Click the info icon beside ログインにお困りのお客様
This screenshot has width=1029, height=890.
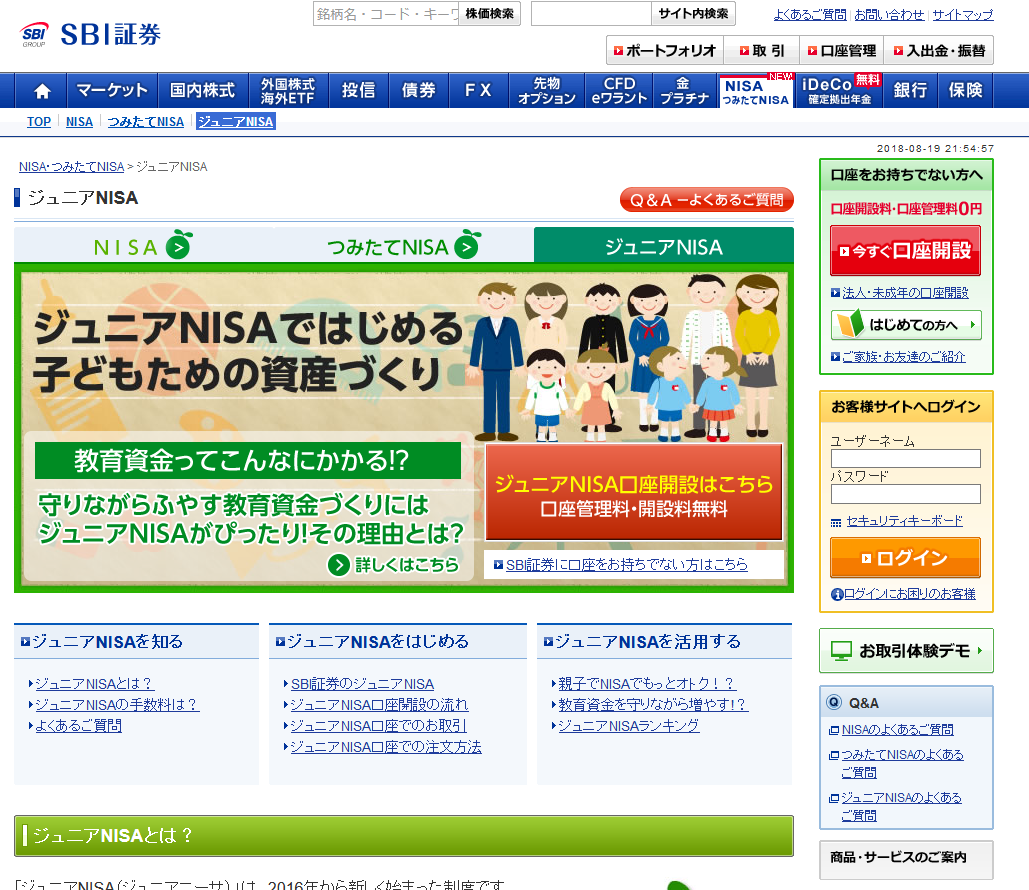[837, 595]
